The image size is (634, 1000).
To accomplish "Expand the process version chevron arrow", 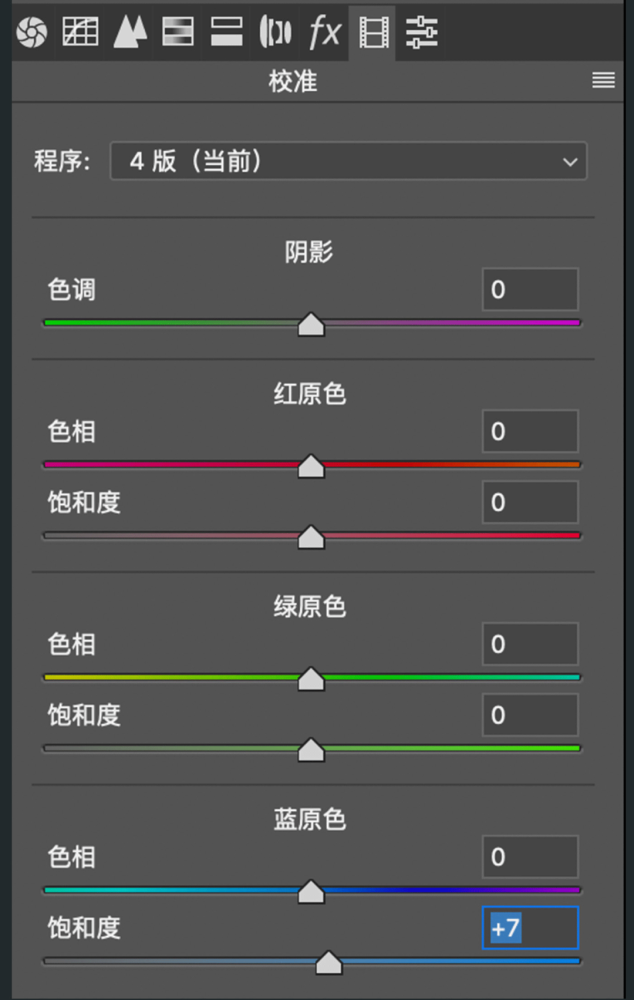I will (x=570, y=161).
